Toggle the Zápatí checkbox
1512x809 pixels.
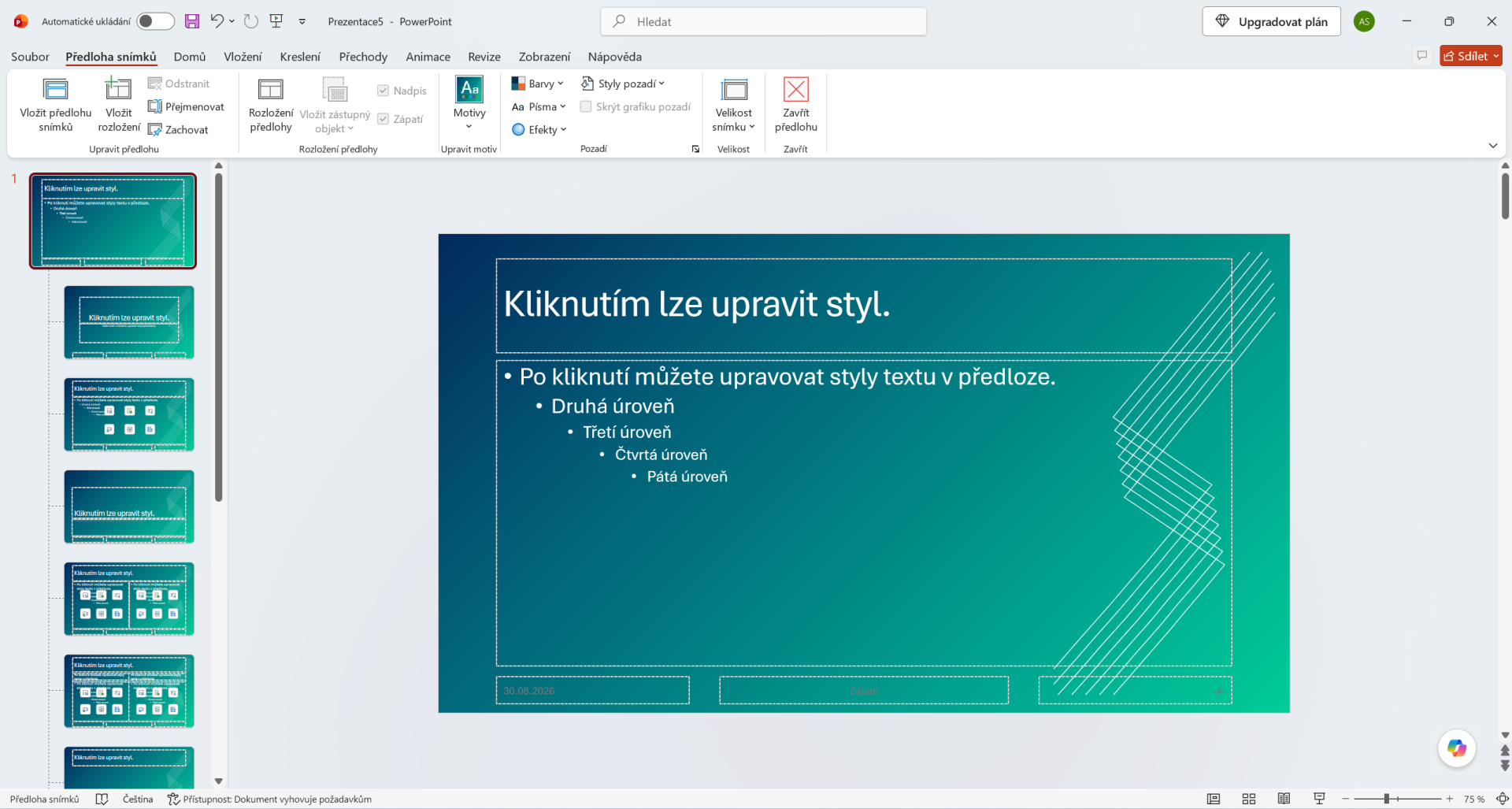click(x=383, y=119)
